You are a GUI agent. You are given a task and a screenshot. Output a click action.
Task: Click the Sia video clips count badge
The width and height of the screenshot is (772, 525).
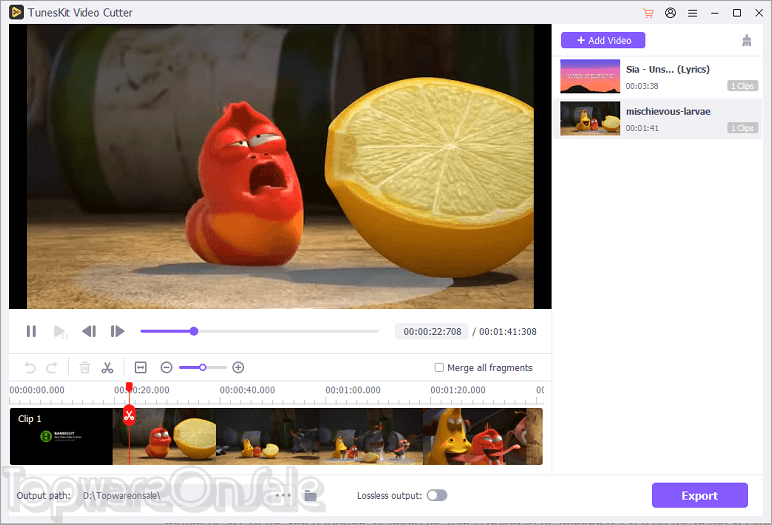(x=742, y=86)
